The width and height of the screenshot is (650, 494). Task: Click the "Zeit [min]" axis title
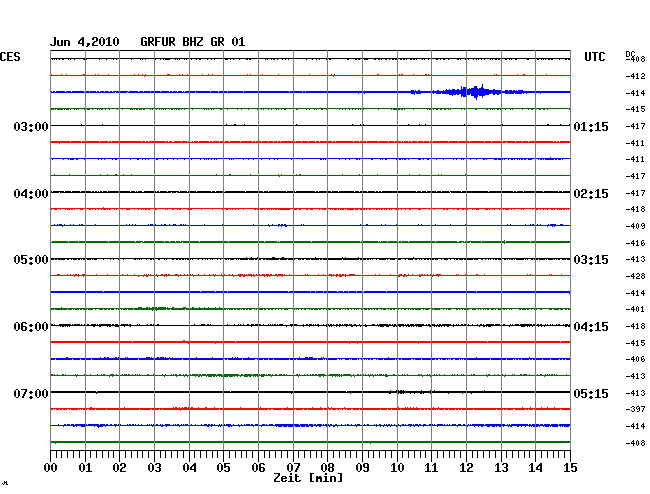pos(308,478)
